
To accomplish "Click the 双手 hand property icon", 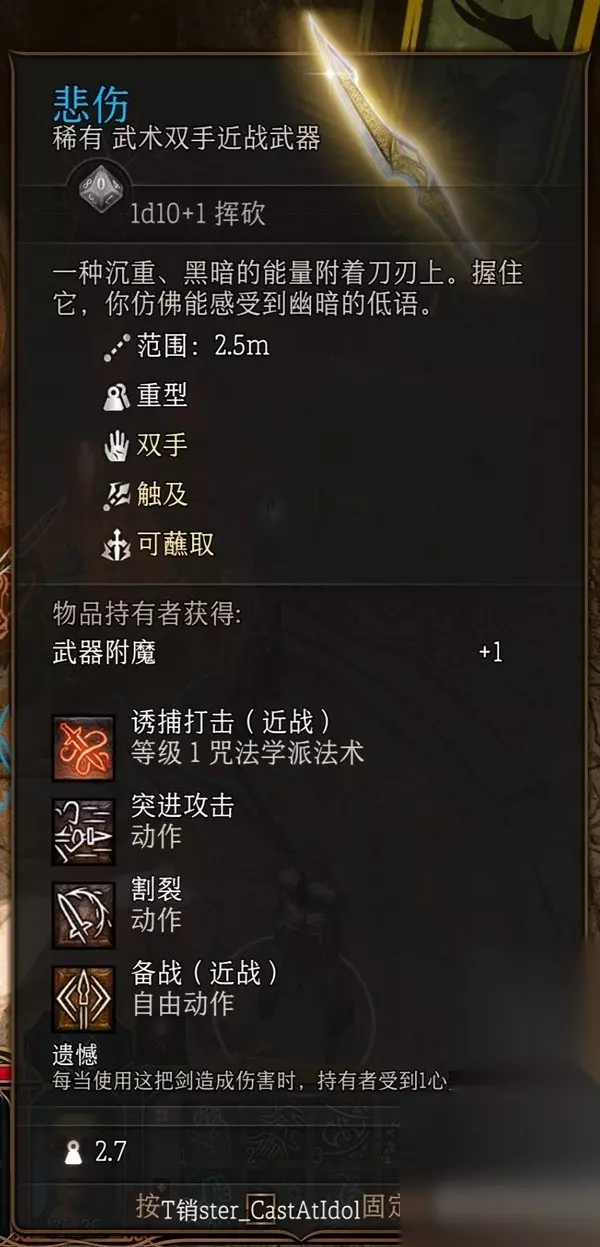I will (x=116, y=445).
